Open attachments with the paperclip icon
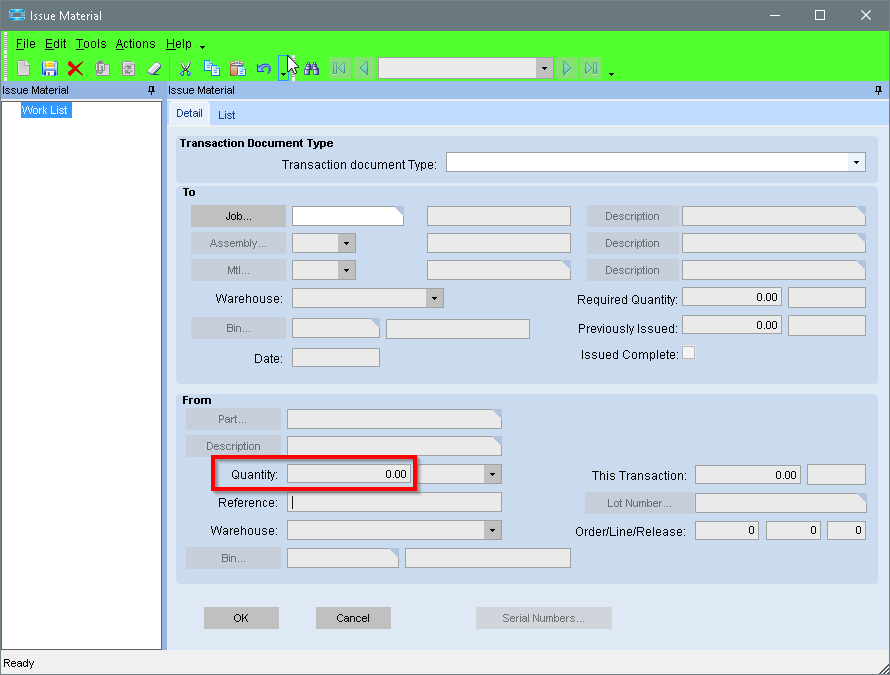This screenshot has height=675, width=890. [102, 69]
